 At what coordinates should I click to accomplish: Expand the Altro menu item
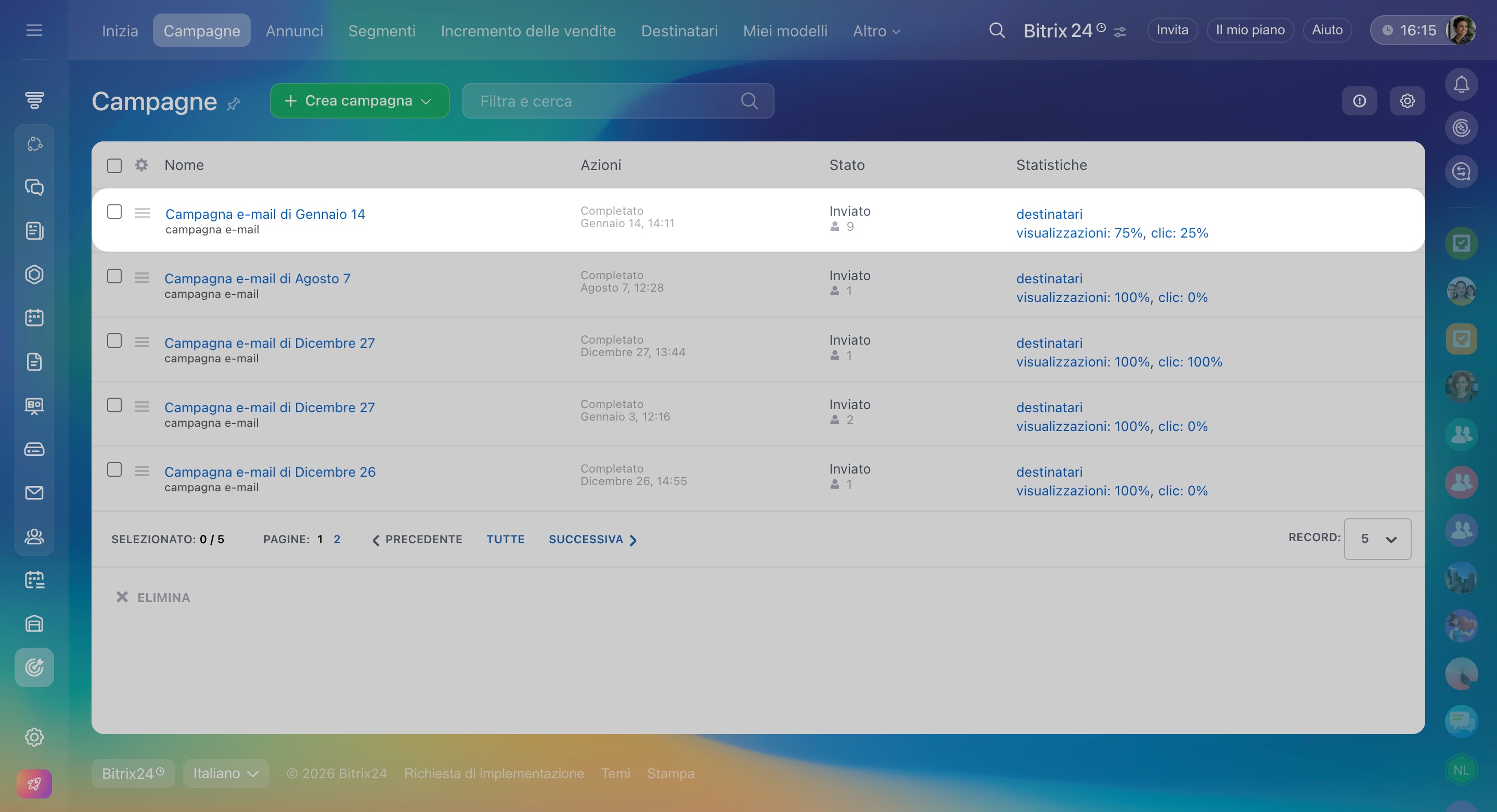(876, 31)
